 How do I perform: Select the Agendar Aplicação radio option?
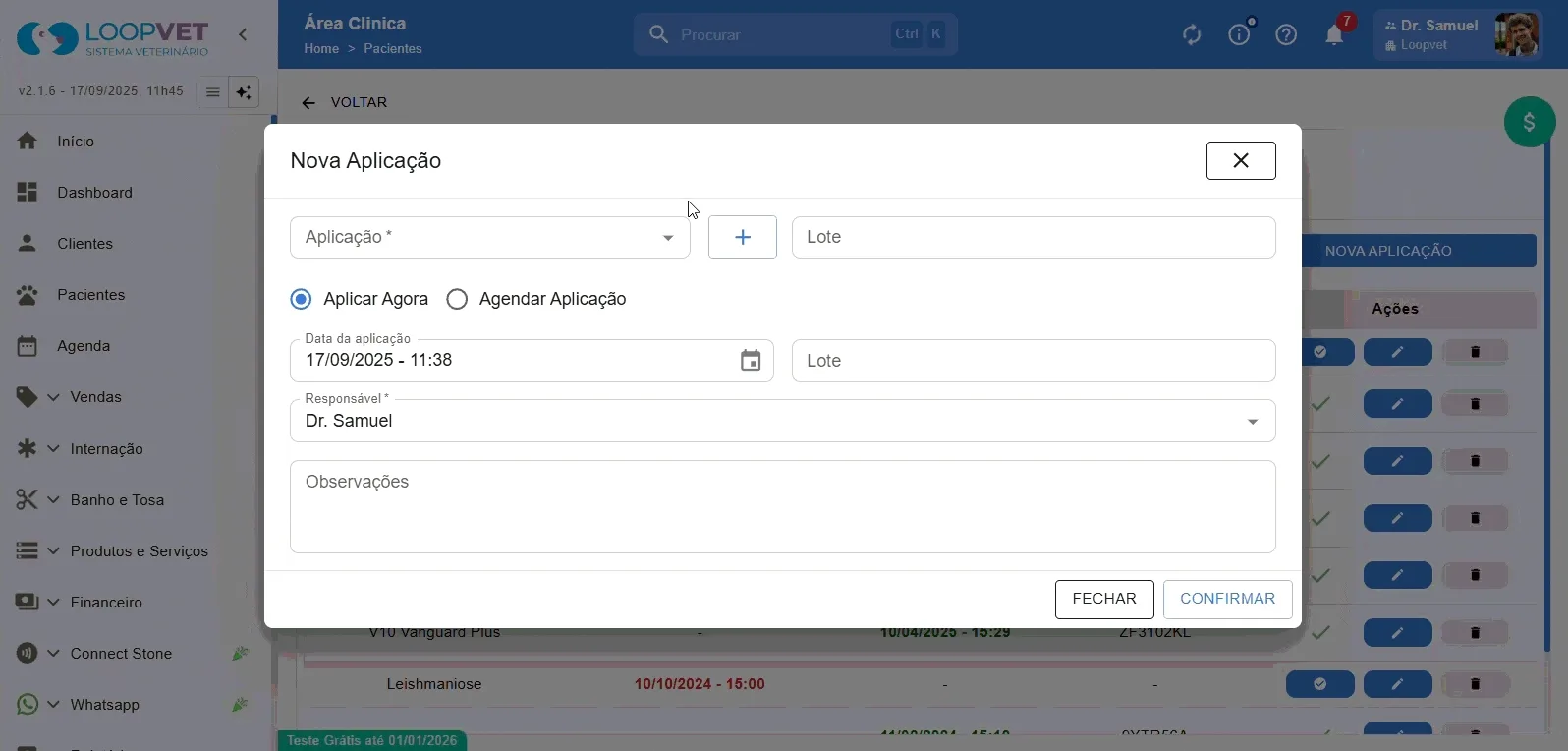click(536, 299)
